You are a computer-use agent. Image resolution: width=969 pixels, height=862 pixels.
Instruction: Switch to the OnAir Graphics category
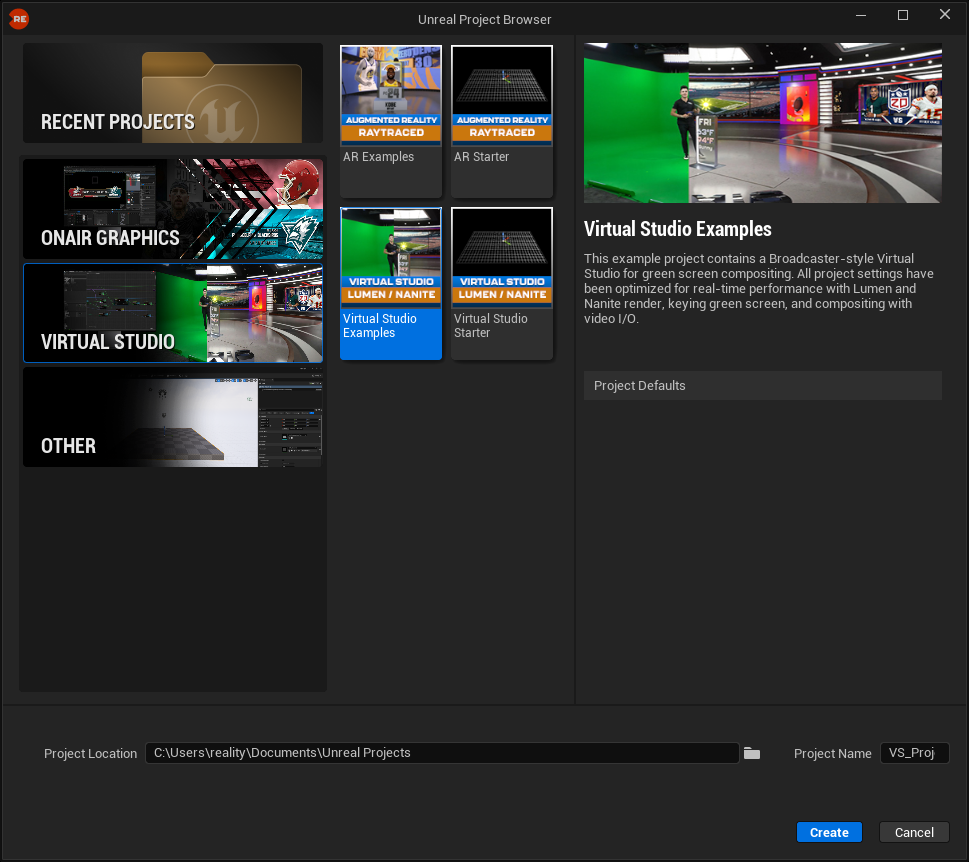[x=173, y=209]
